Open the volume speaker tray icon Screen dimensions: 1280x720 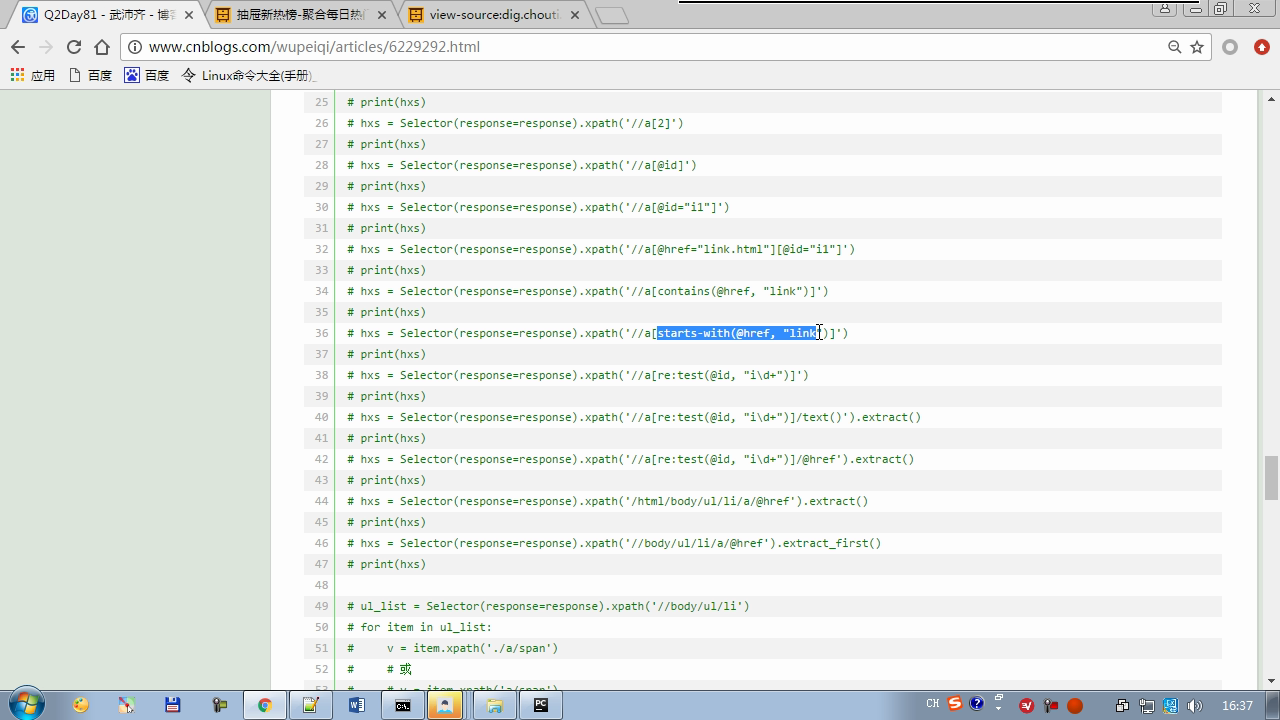point(1195,706)
